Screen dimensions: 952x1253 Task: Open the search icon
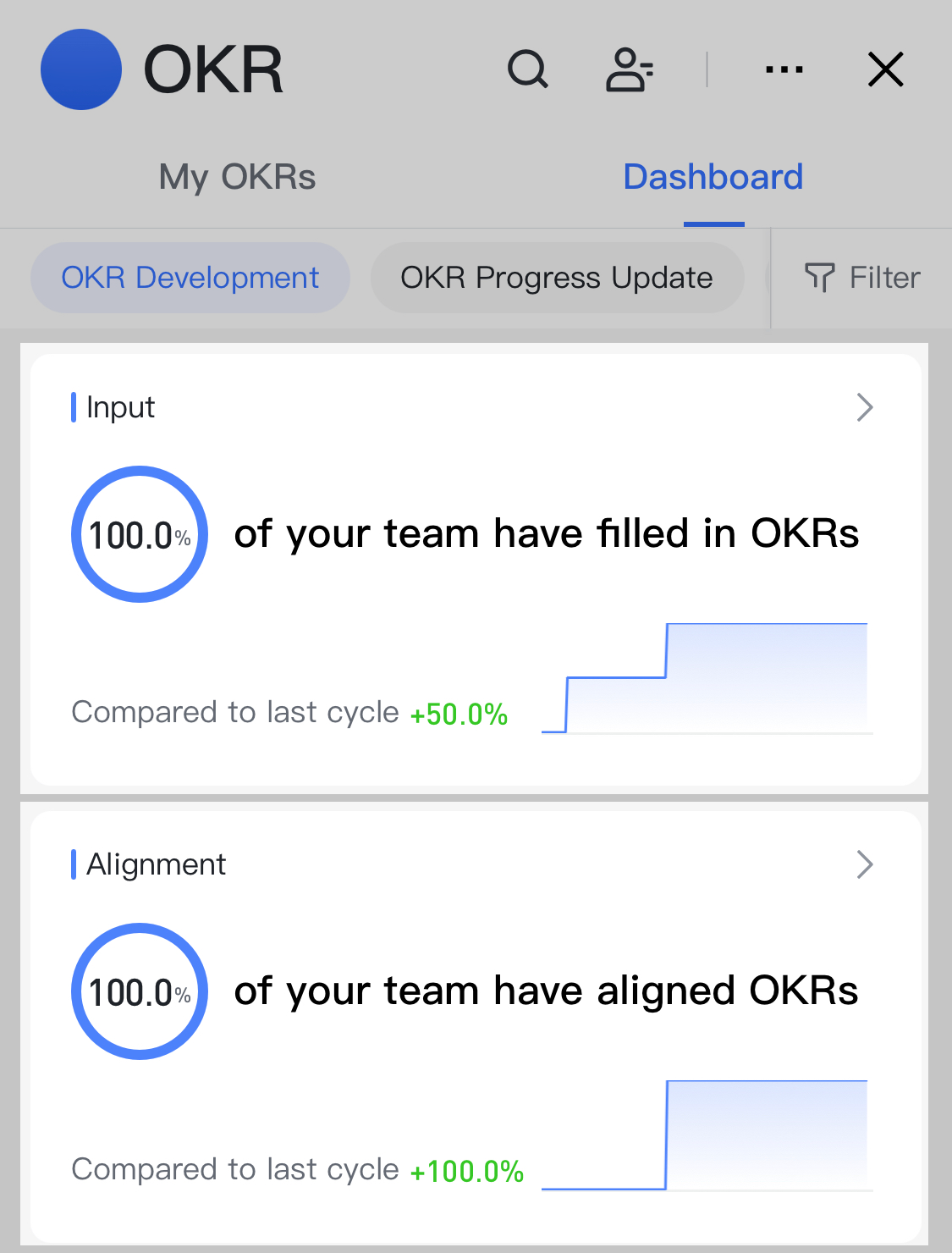pos(528,69)
